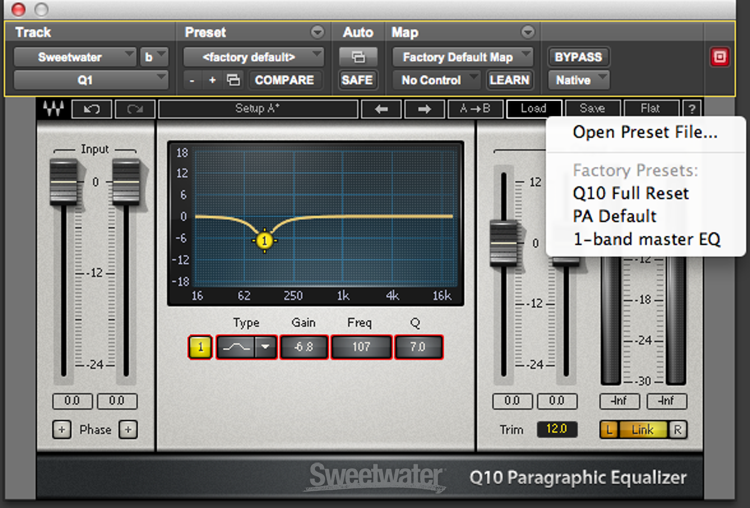This screenshot has height=508, width=750.
Task: Select next preset with plus button
Action: (x=212, y=80)
